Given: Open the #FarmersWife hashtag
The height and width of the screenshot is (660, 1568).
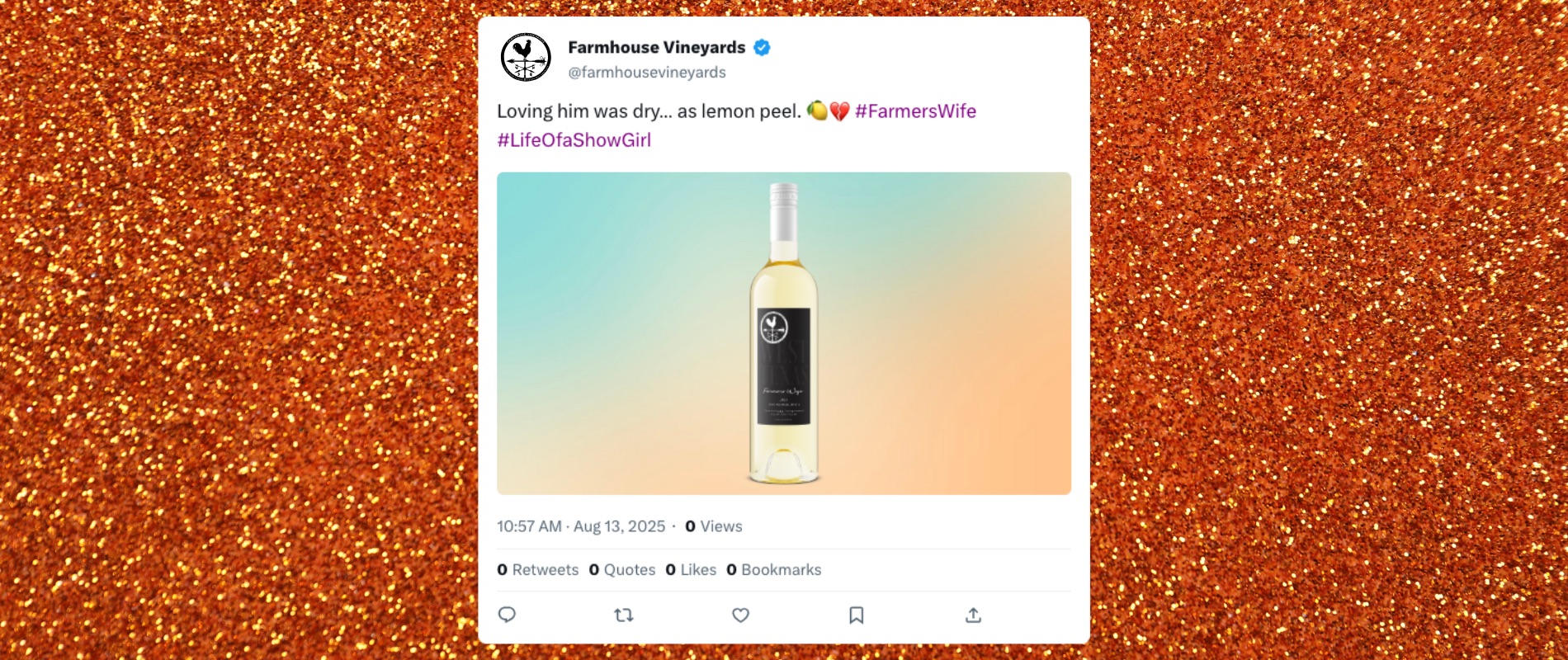Looking at the screenshot, I should click(915, 111).
